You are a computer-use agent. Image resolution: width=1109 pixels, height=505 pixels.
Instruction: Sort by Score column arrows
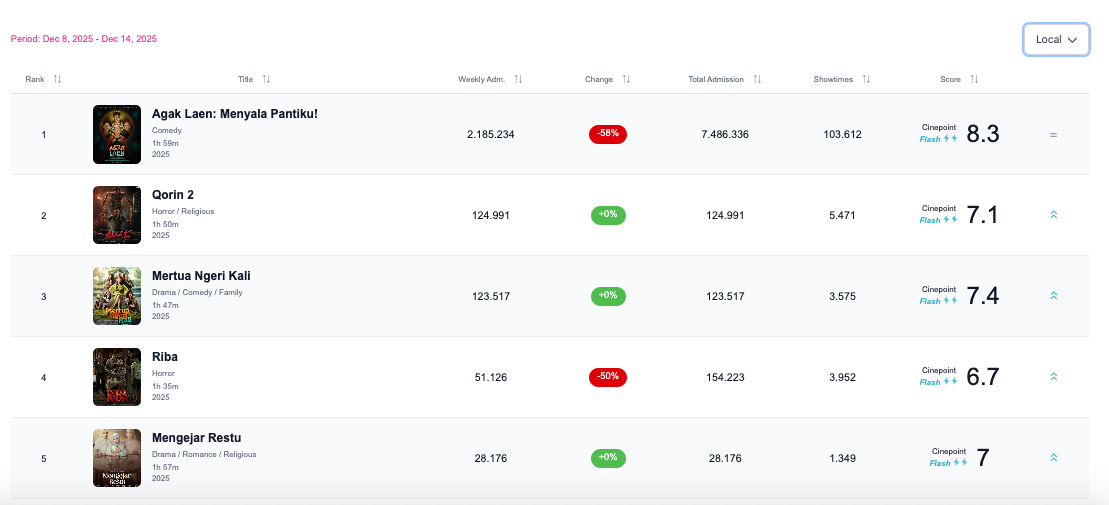tap(974, 79)
